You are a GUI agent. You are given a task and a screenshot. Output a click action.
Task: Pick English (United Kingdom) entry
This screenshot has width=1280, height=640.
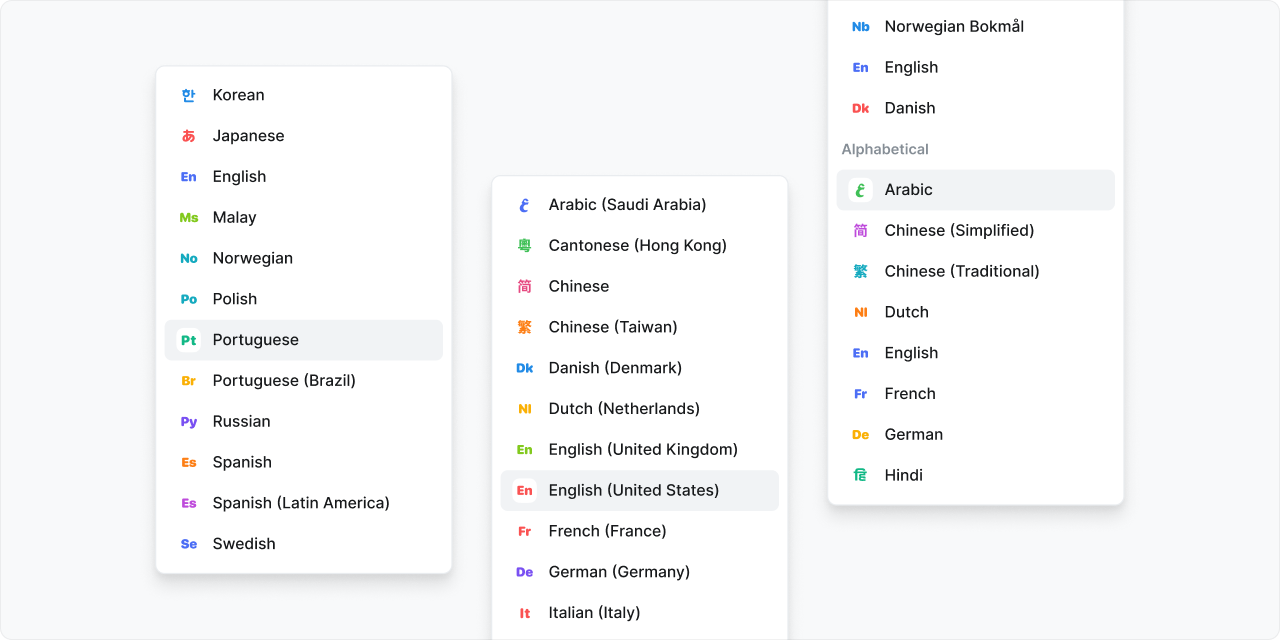pos(640,450)
